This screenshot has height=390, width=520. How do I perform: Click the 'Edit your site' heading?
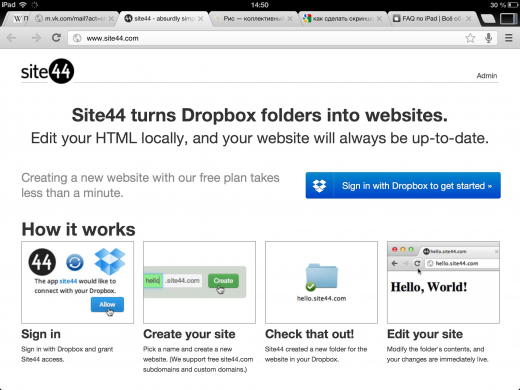(425, 334)
